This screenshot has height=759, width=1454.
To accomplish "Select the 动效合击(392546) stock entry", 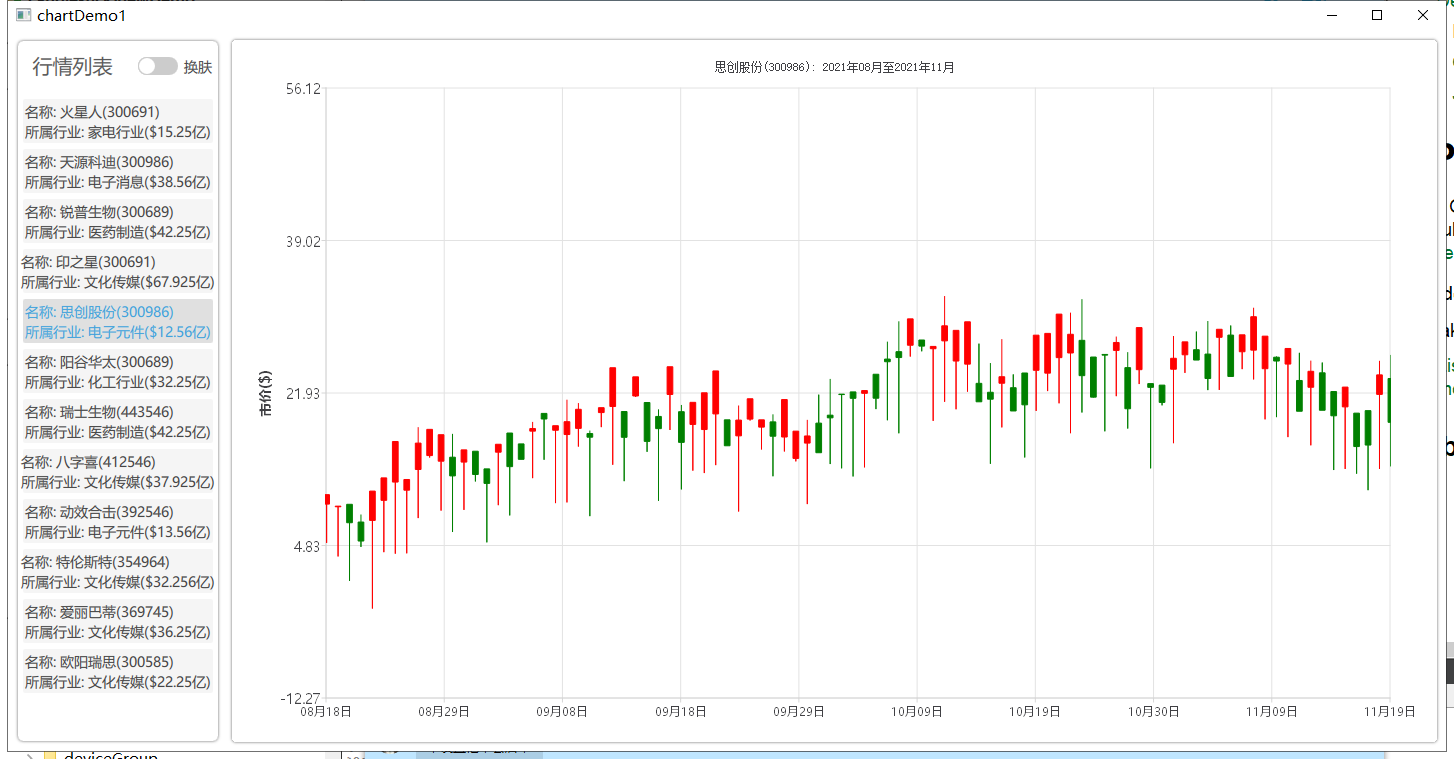I will 117,521.
